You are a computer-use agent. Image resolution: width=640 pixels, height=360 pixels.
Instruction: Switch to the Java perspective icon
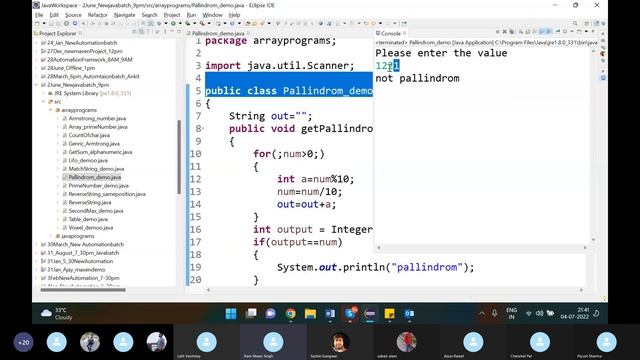[596, 23]
